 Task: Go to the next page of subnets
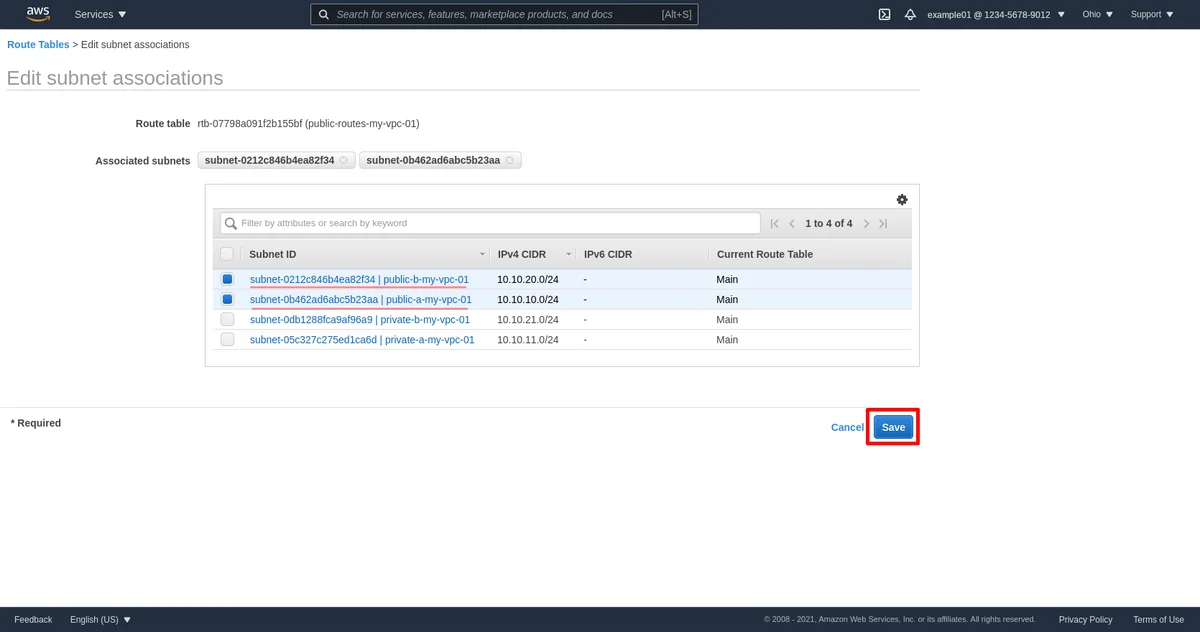click(x=866, y=224)
